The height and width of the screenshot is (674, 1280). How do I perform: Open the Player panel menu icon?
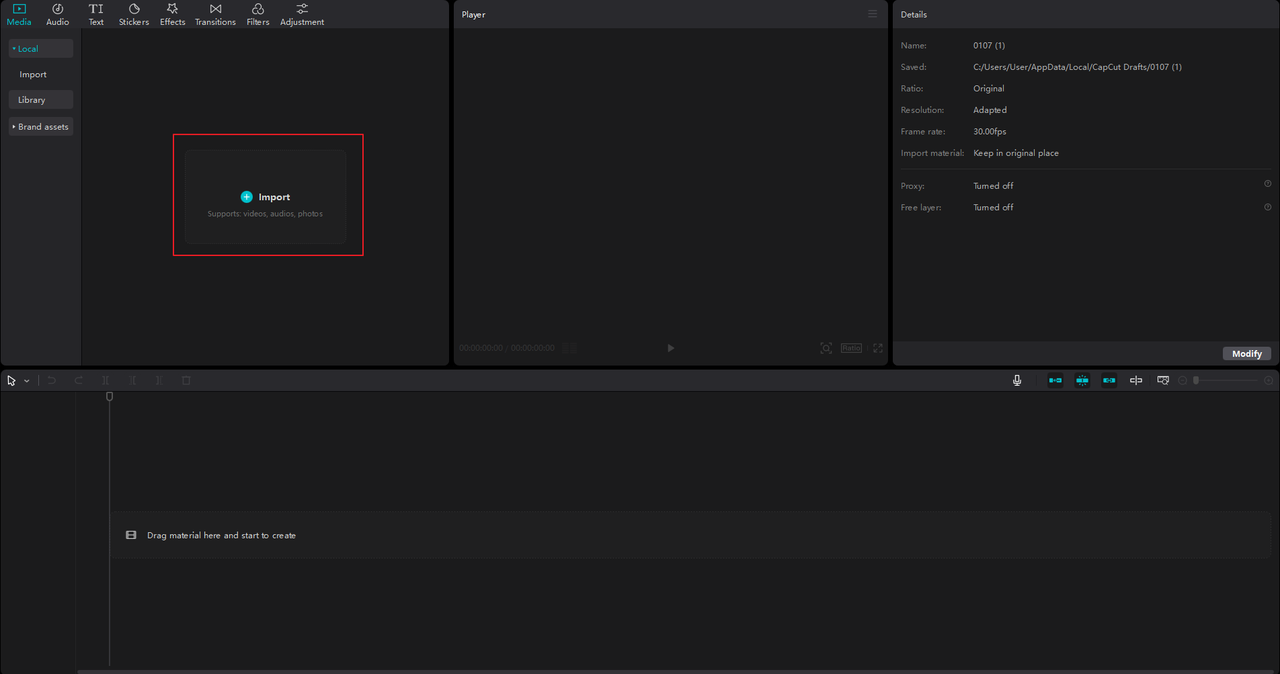(x=872, y=14)
